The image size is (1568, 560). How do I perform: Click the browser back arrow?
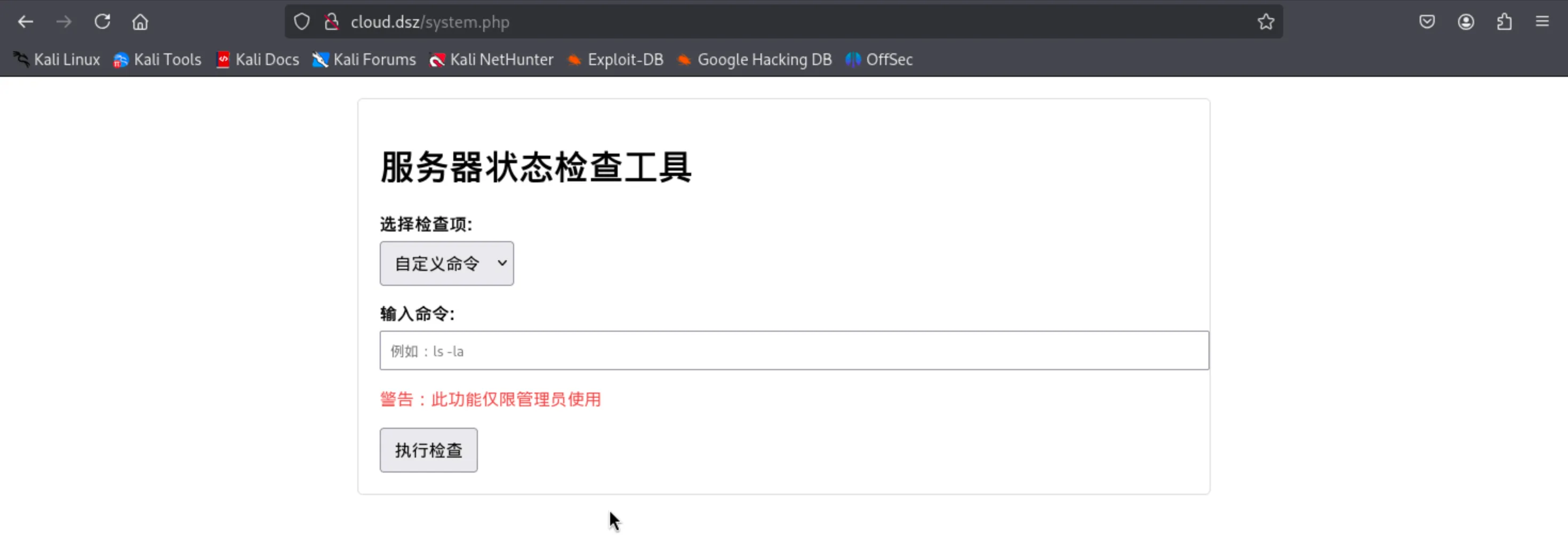[26, 22]
